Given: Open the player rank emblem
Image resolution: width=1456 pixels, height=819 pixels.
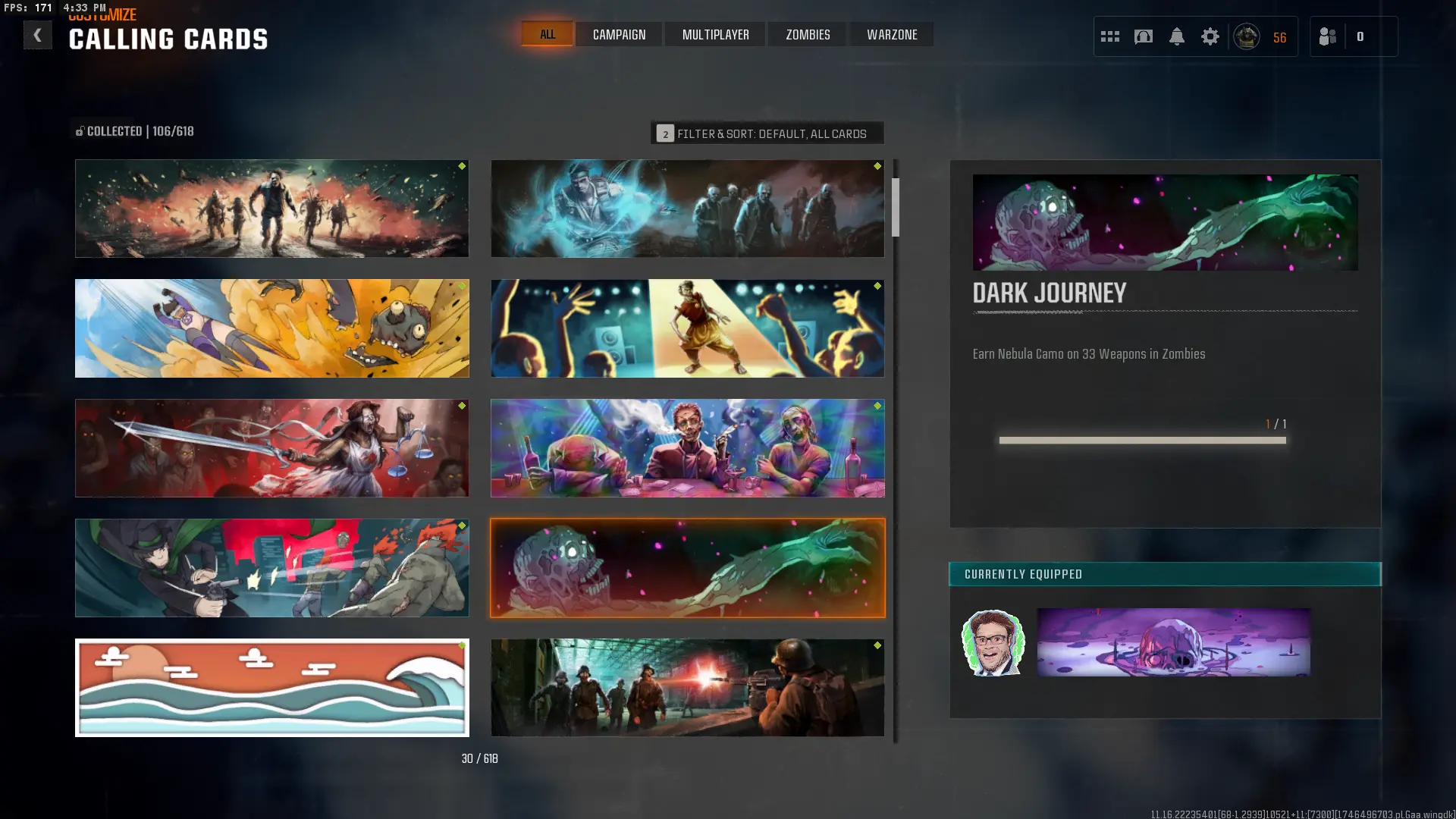Looking at the screenshot, I should tap(1246, 36).
